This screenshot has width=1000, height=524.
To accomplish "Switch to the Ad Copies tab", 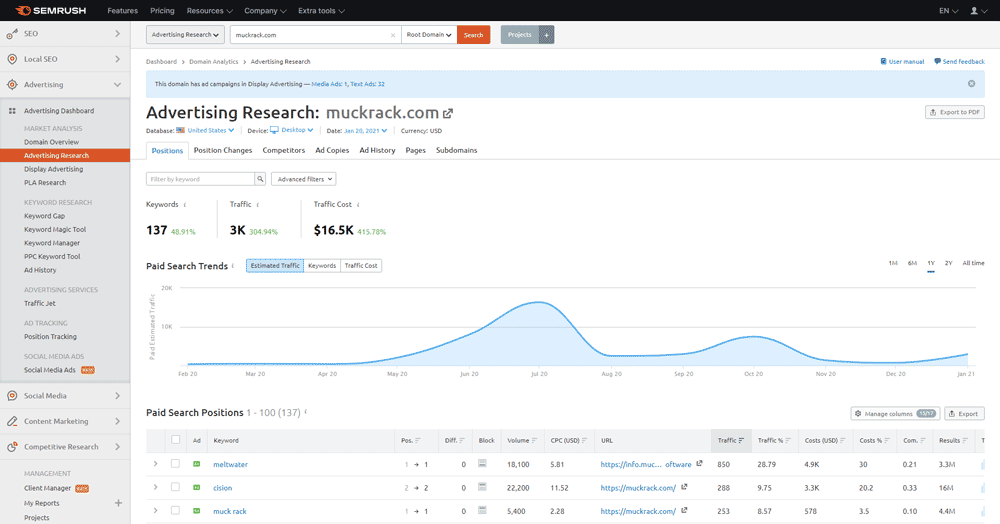I will tap(332, 150).
